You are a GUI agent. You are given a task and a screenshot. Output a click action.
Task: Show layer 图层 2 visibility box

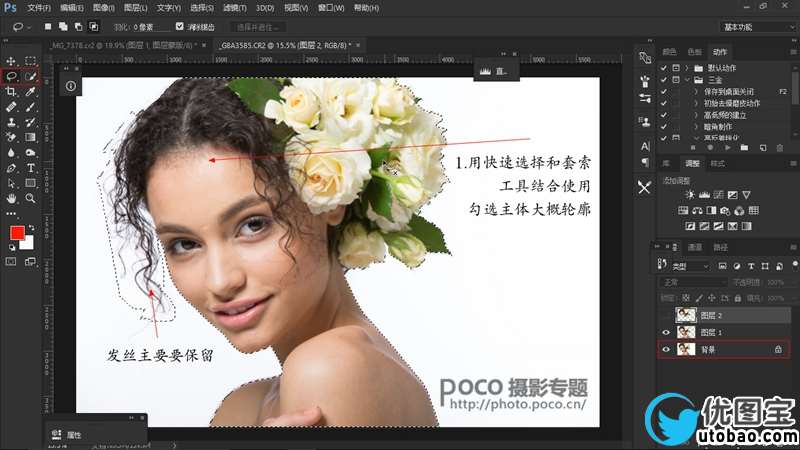(x=666, y=315)
